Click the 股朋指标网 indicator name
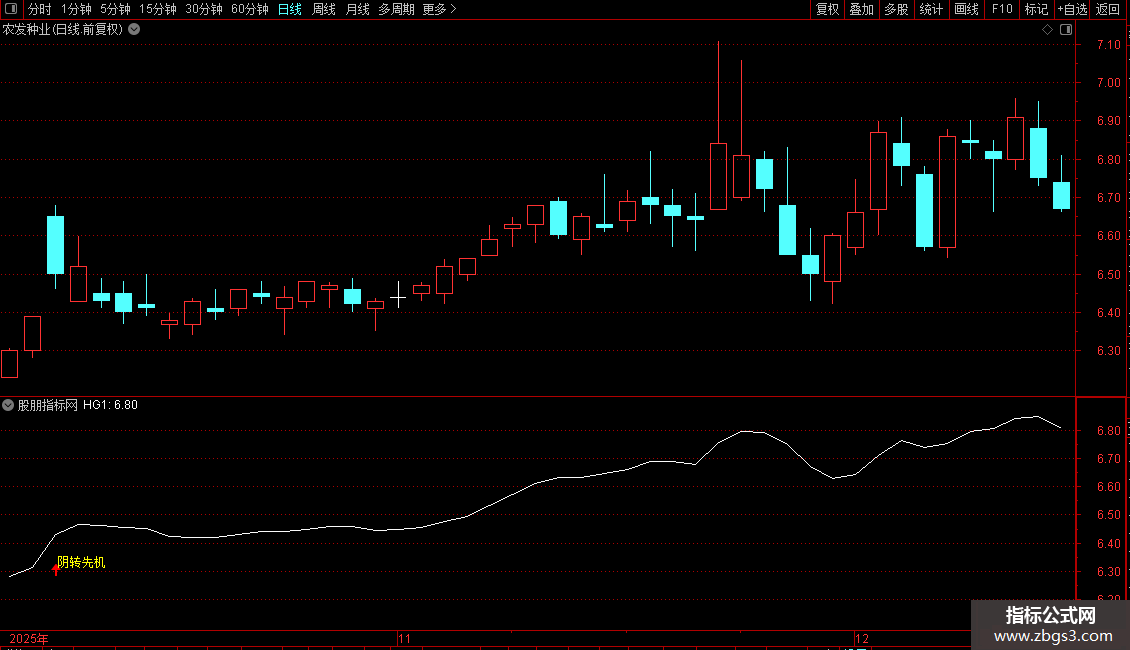Image resolution: width=1130 pixels, height=650 pixels. coord(48,405)
